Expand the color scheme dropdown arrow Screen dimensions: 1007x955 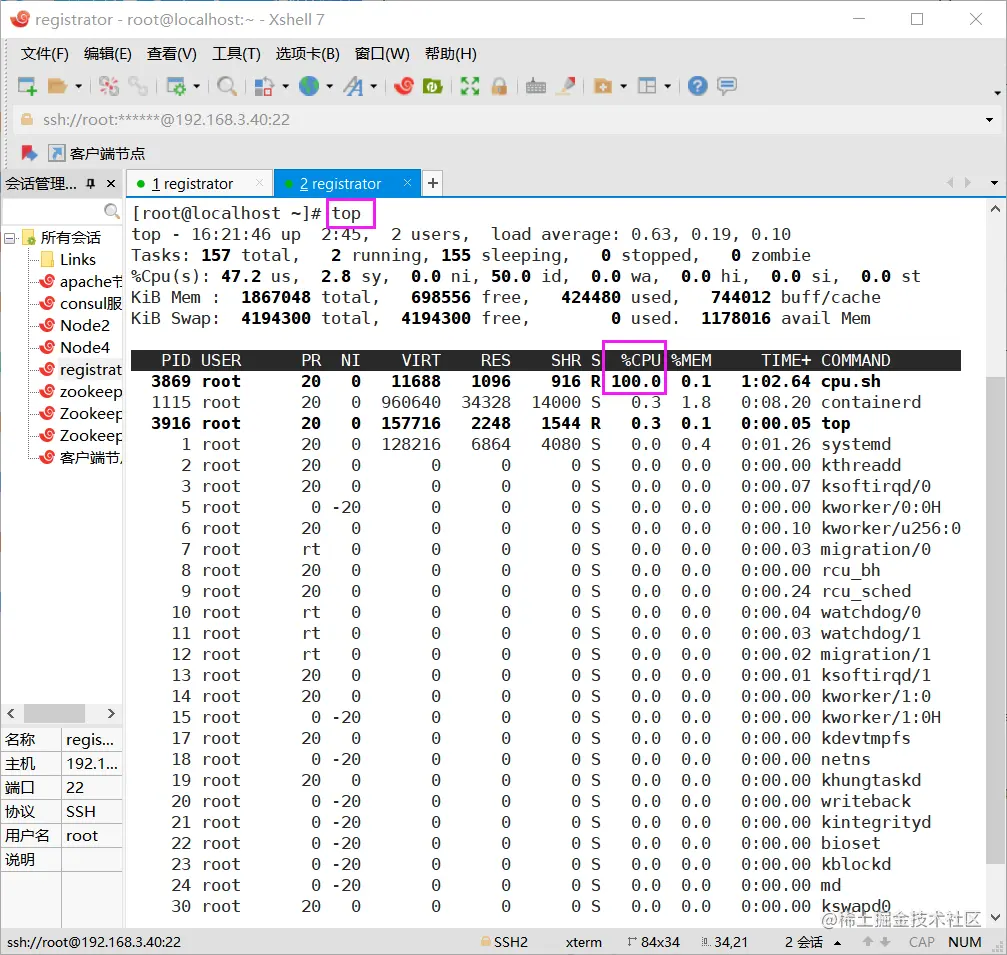(285, 86)
